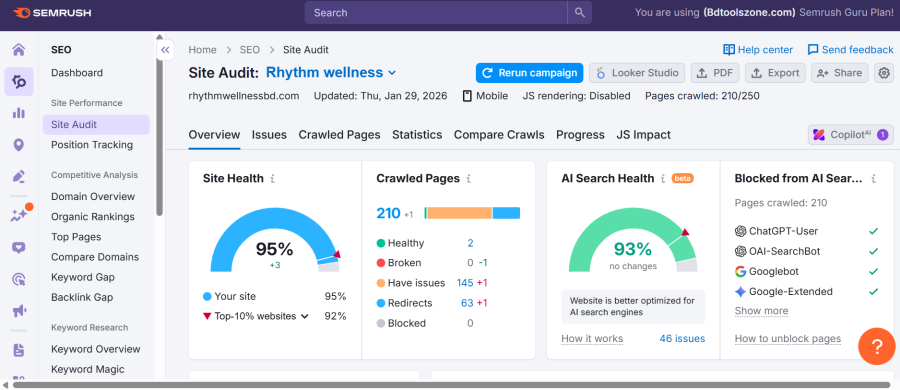Screen dimensions: 900x390
Task: Click the Semrush logo
Action: pos(52,13)
